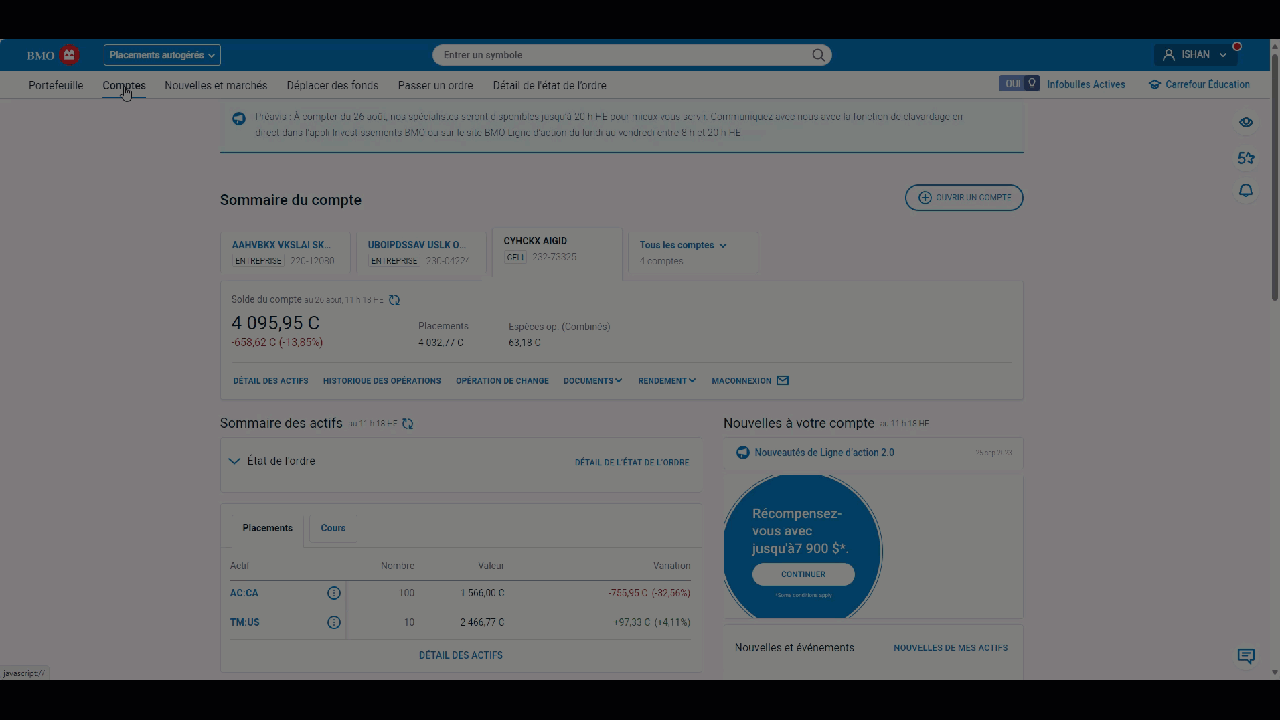Open Déplacer des fonds menu

332,85
